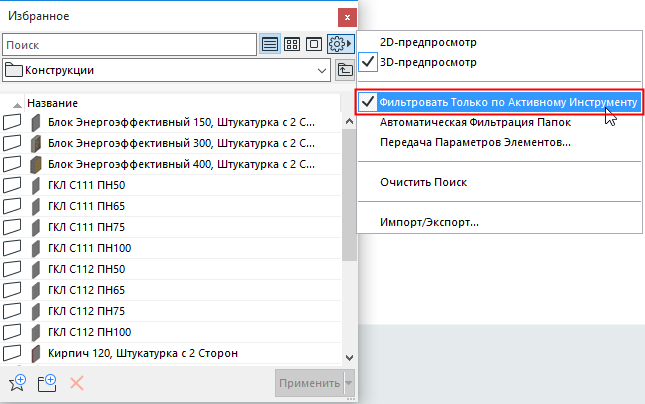This screenshot has height=404, width=645.
Task: Click the new folder icon
Action: coord(47,383)
